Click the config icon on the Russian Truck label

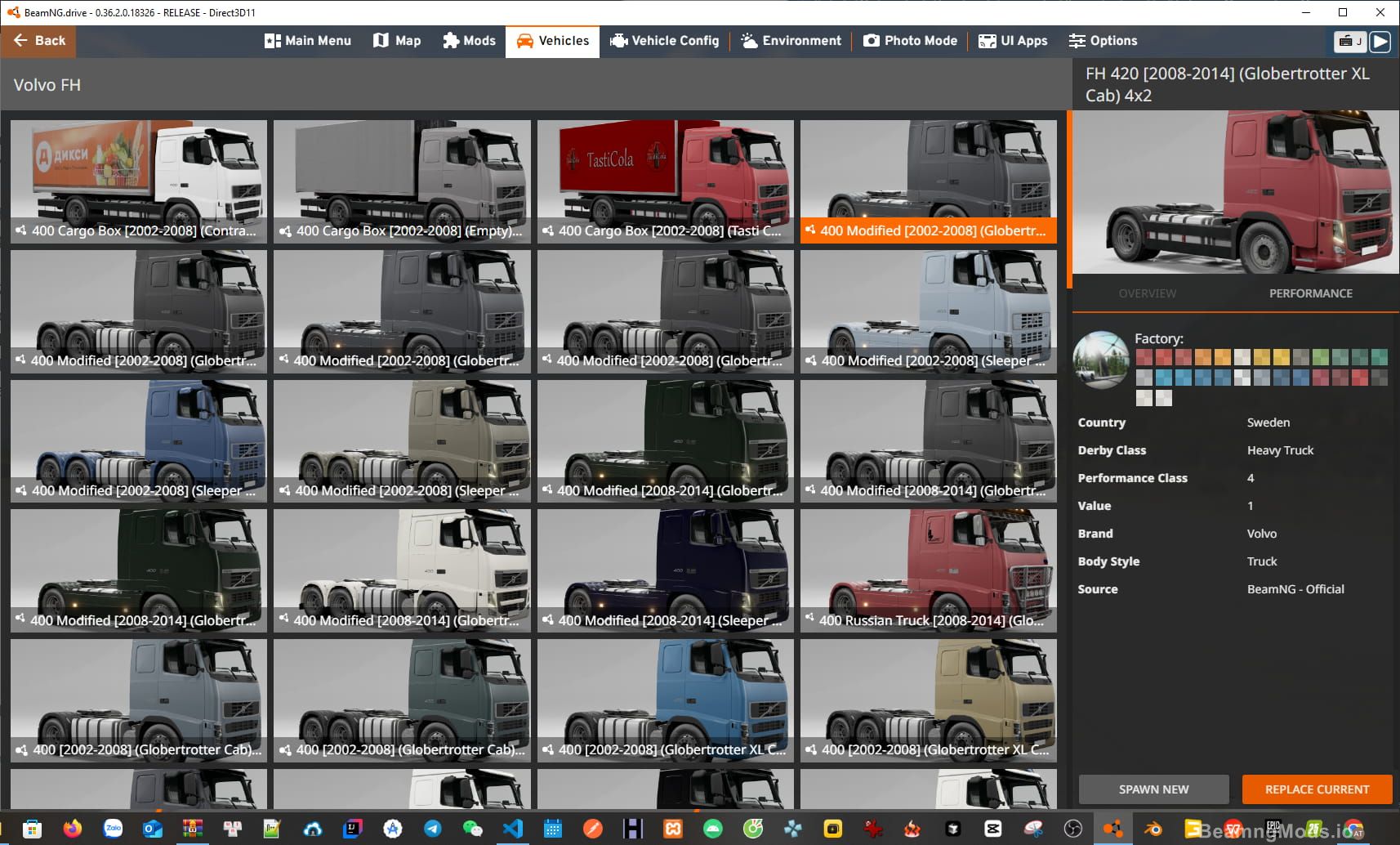(x=809, y=619)
